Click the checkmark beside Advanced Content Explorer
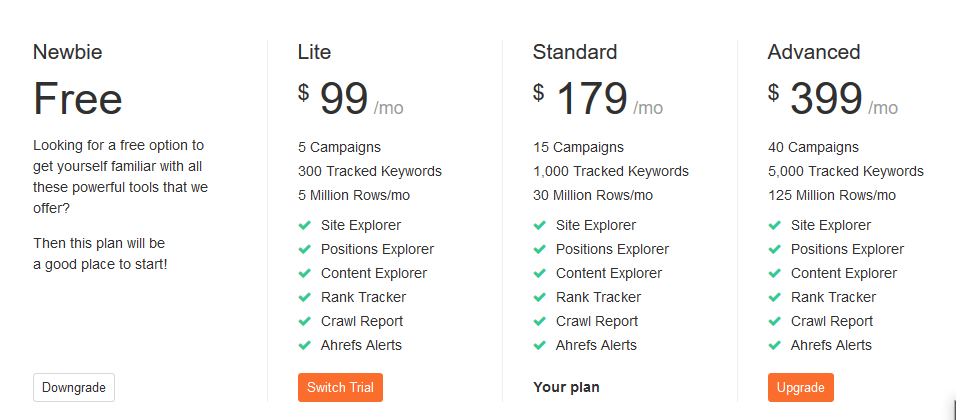Viewport: 956px width, 420px height. 775,274
